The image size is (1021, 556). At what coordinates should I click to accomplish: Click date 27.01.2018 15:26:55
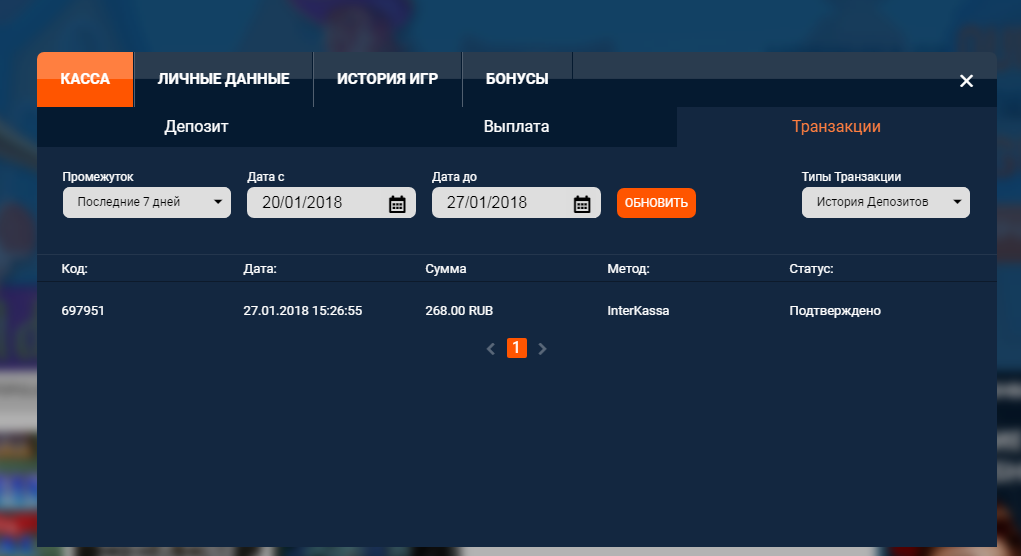click(303, 311)
